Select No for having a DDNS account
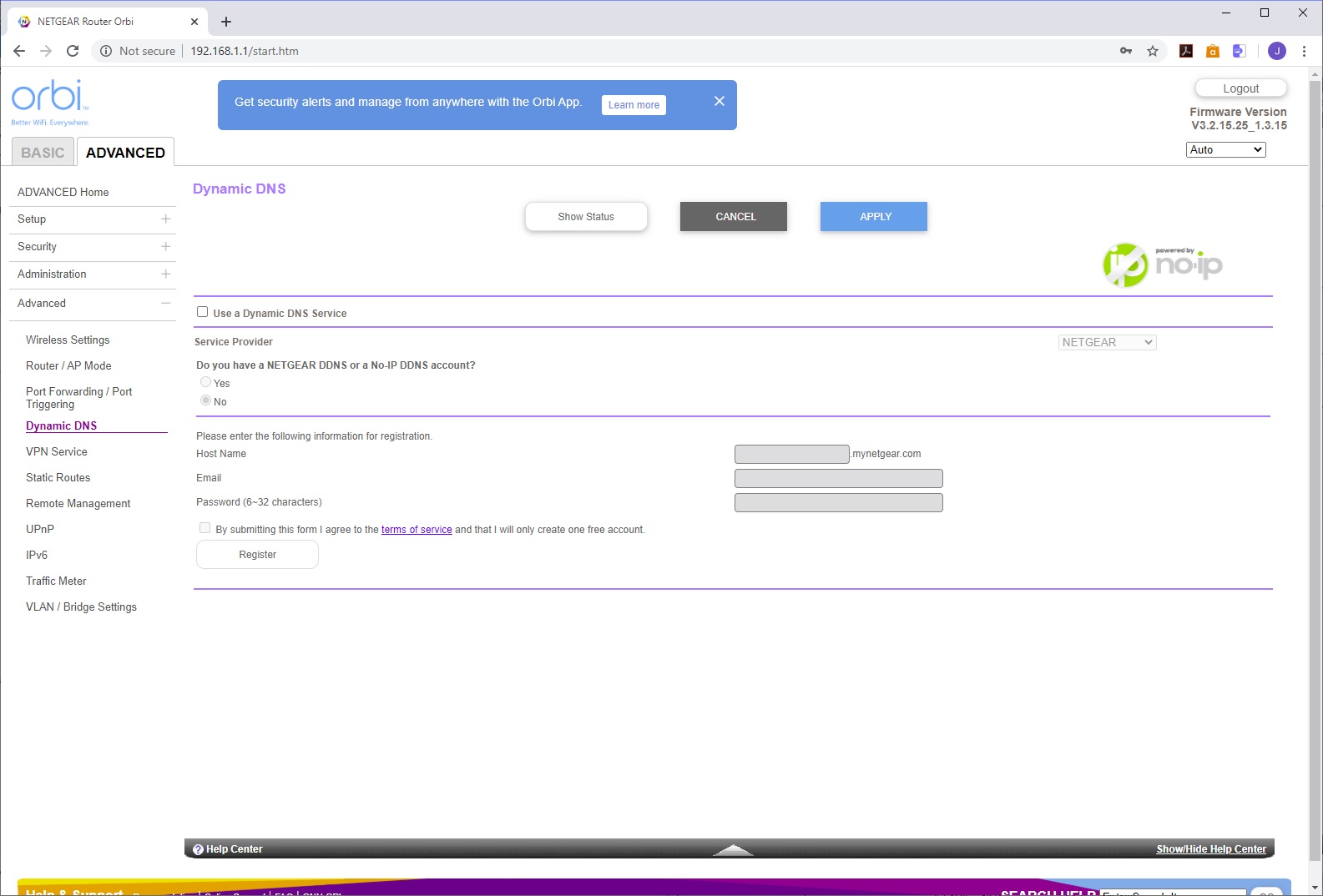 tap(205, 400)
